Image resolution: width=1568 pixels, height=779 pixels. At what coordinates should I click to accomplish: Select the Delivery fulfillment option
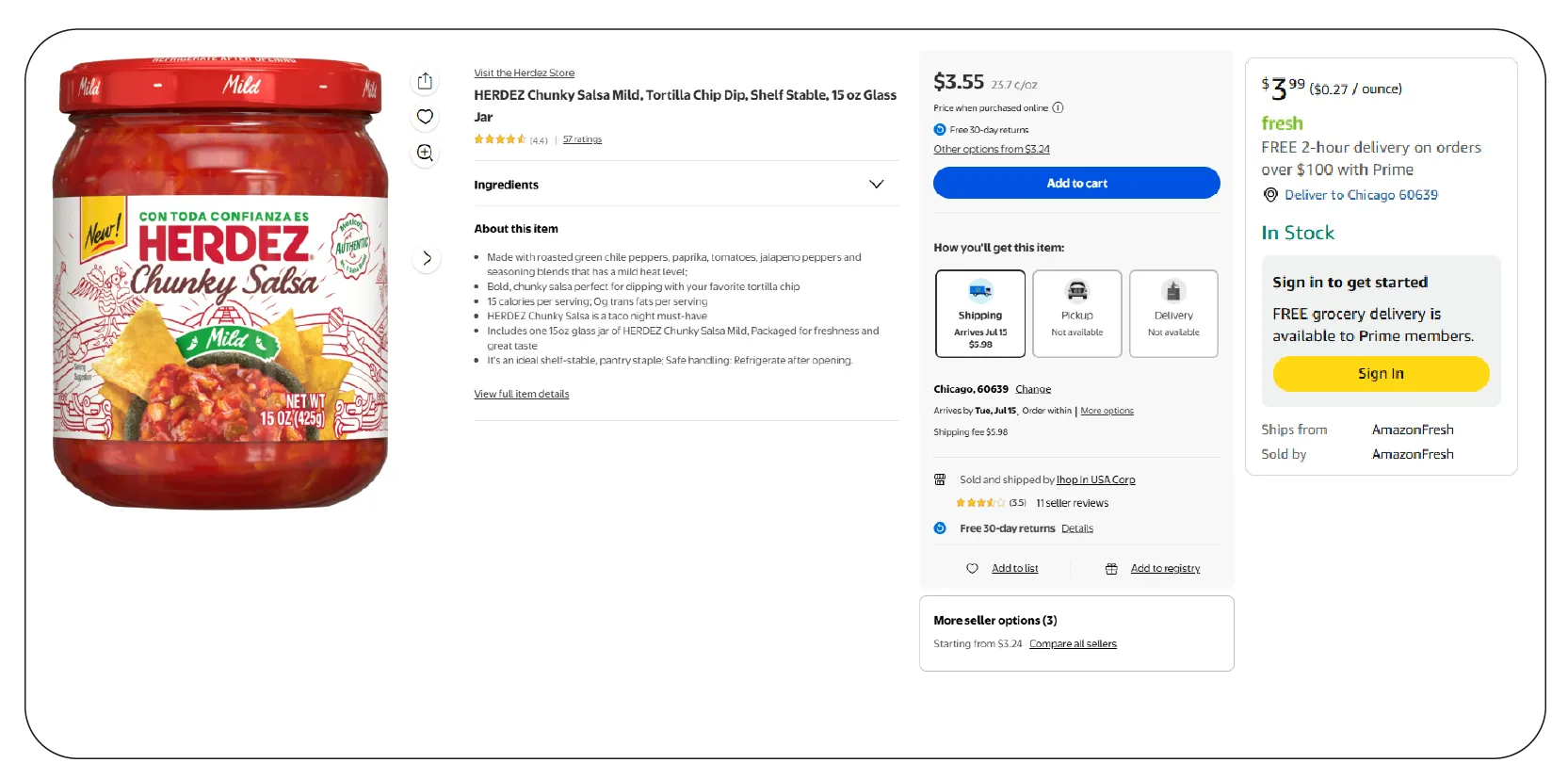tap(1173, 314)
